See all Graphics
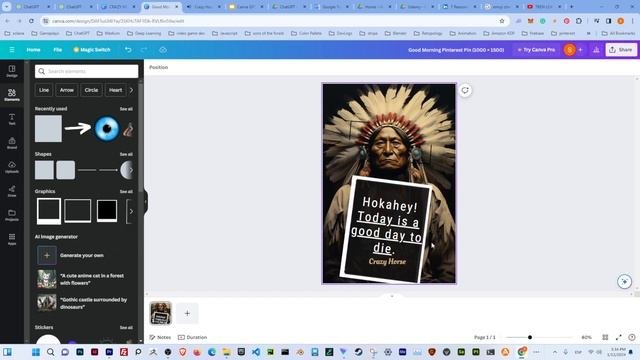The height and width of the screenshot is (360, 640). pos(126,191)
